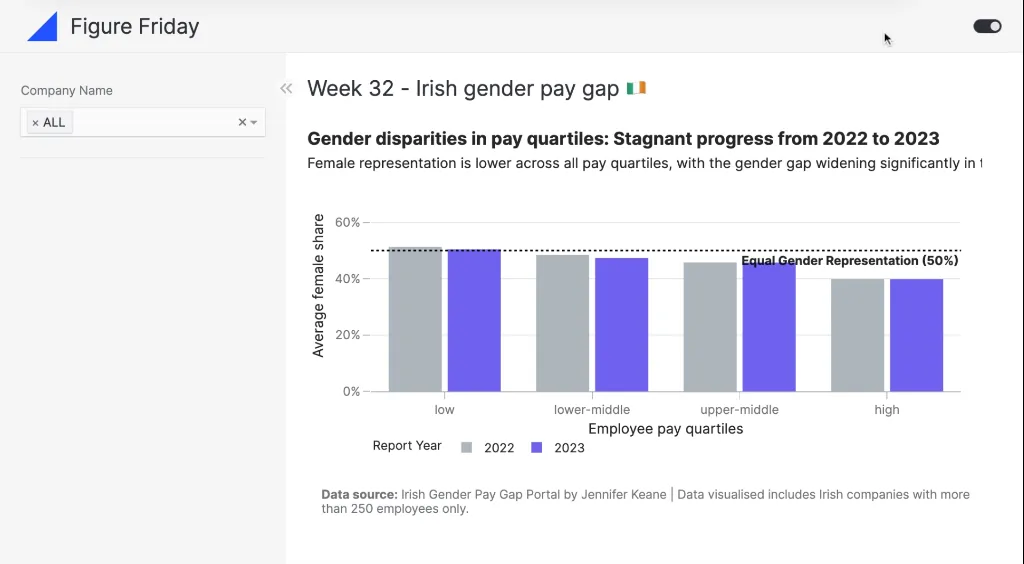Click the Equal Gender Representation (50%) annotation
The image size is (1024, 564).
click(849, 261)
